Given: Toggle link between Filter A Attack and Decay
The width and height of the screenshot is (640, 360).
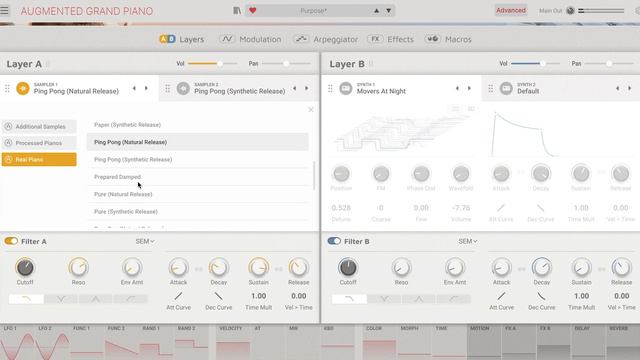Looking at the screenshot, I should (x=199, y=269).
